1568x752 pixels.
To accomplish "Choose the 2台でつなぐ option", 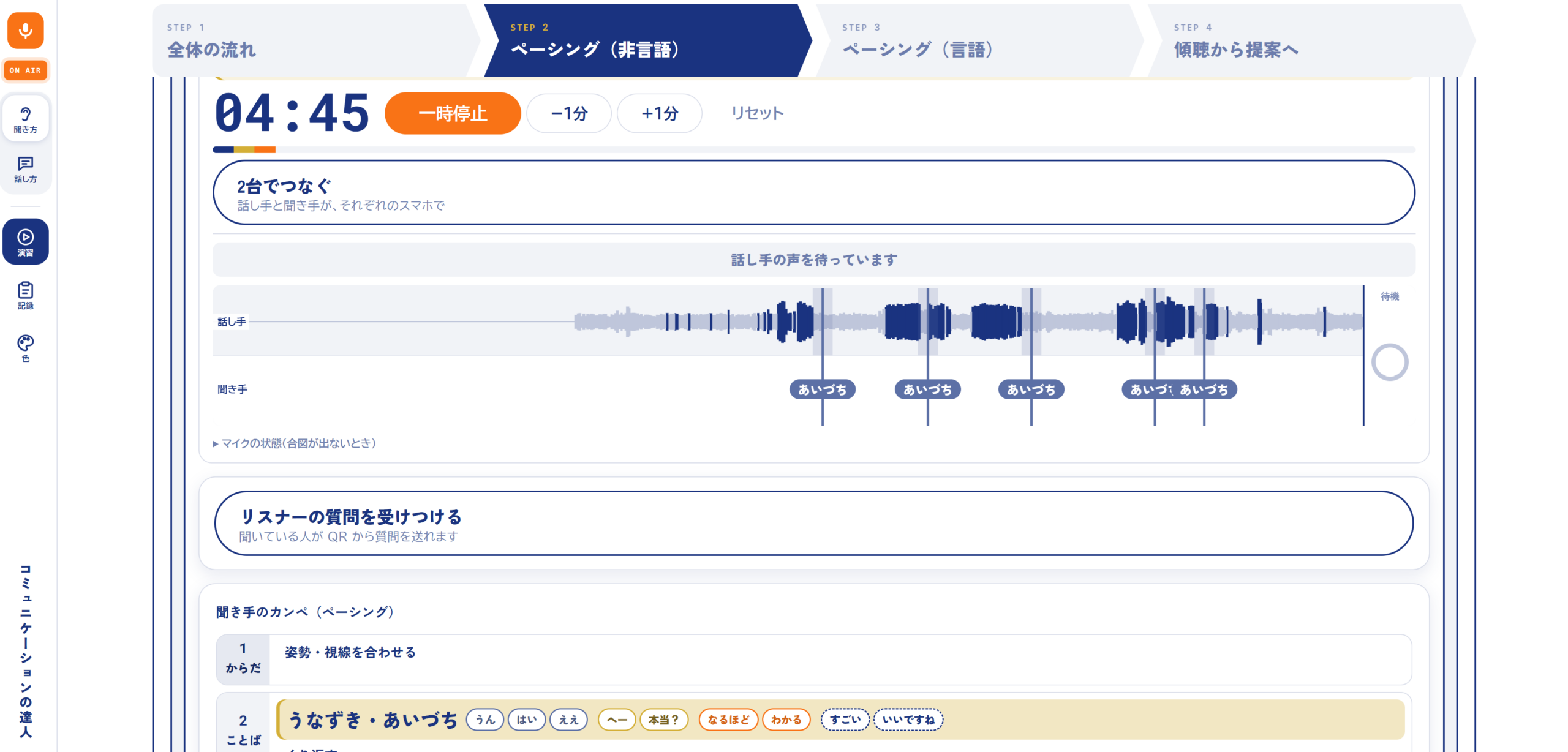I will [x=813, y=192].
